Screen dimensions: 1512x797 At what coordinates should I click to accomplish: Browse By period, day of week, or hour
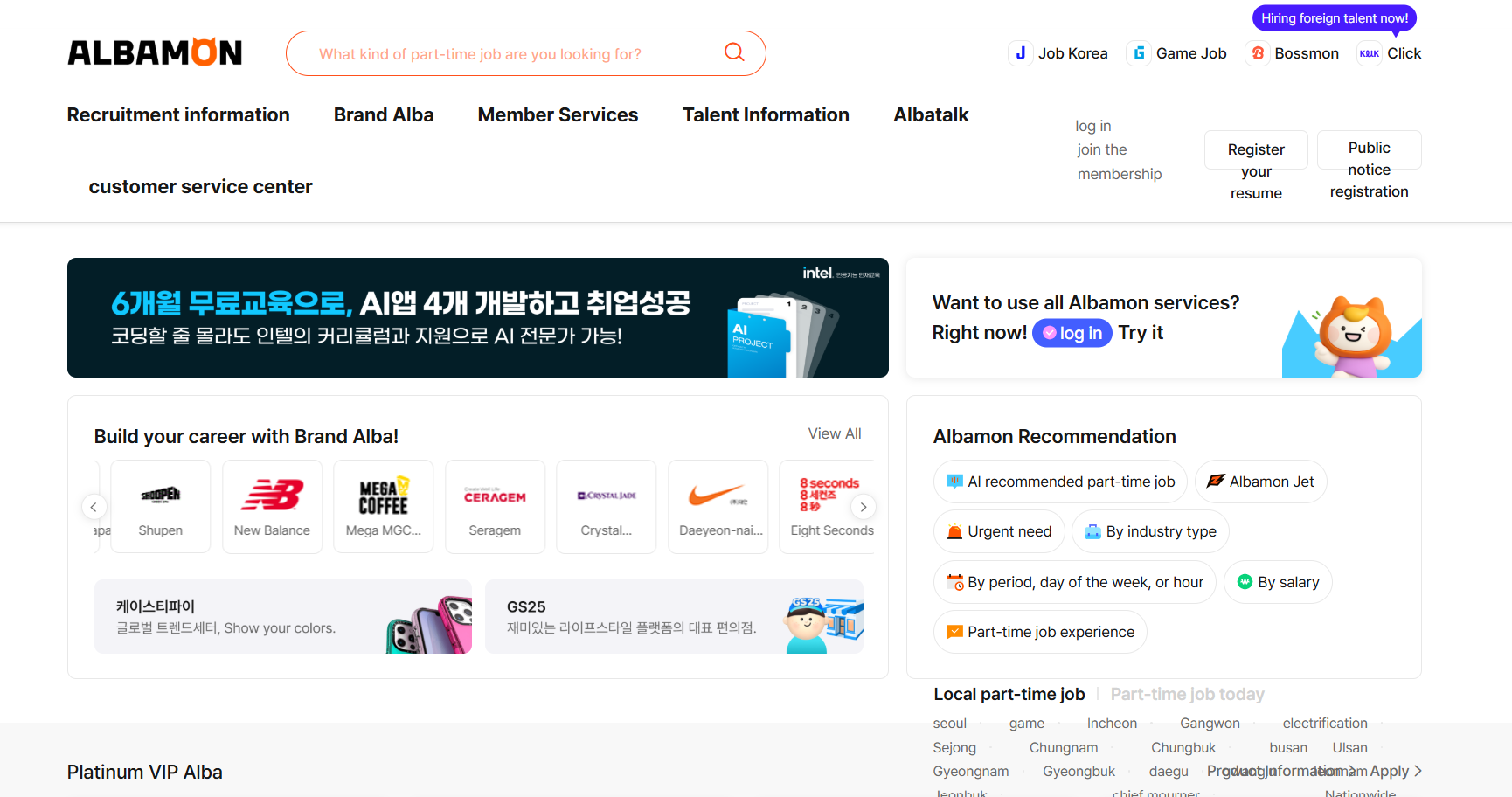click(1075, 582)
